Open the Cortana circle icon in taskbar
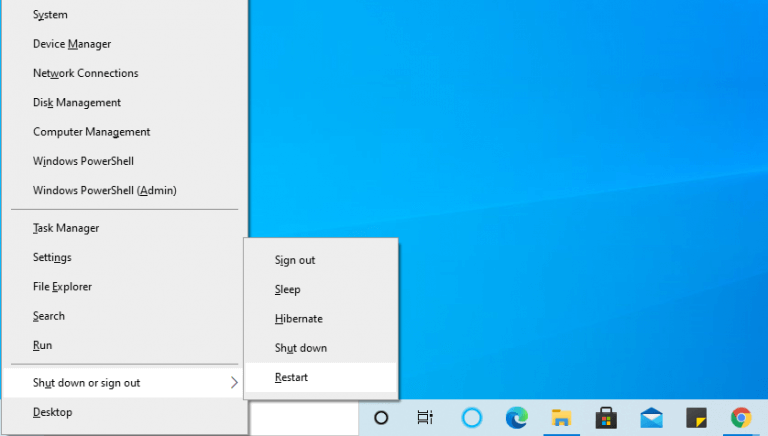Image resolution: width=768 pixels, height=436 pixels. coord(472,417)
